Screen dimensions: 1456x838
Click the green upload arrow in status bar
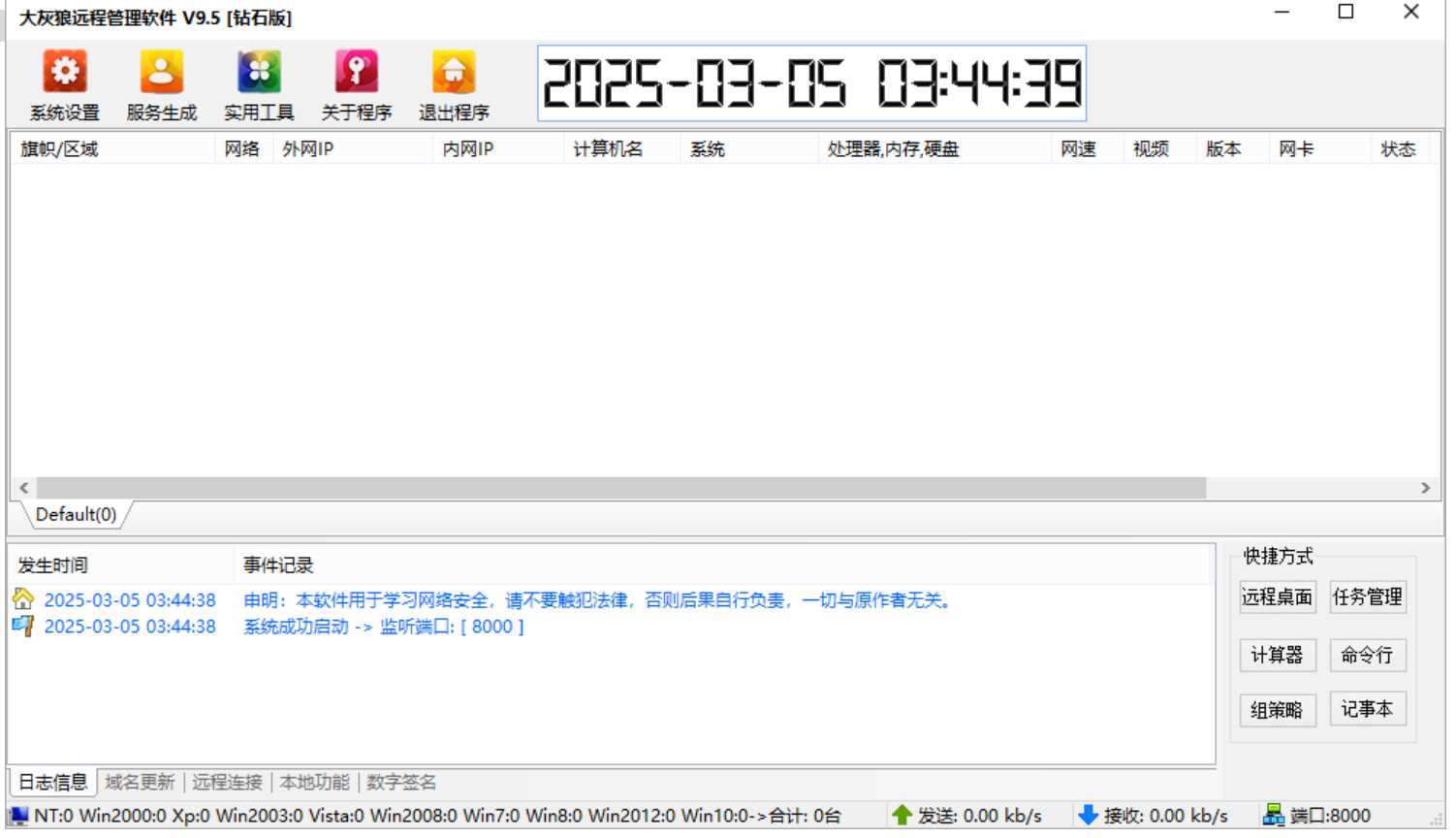point(902,816)
